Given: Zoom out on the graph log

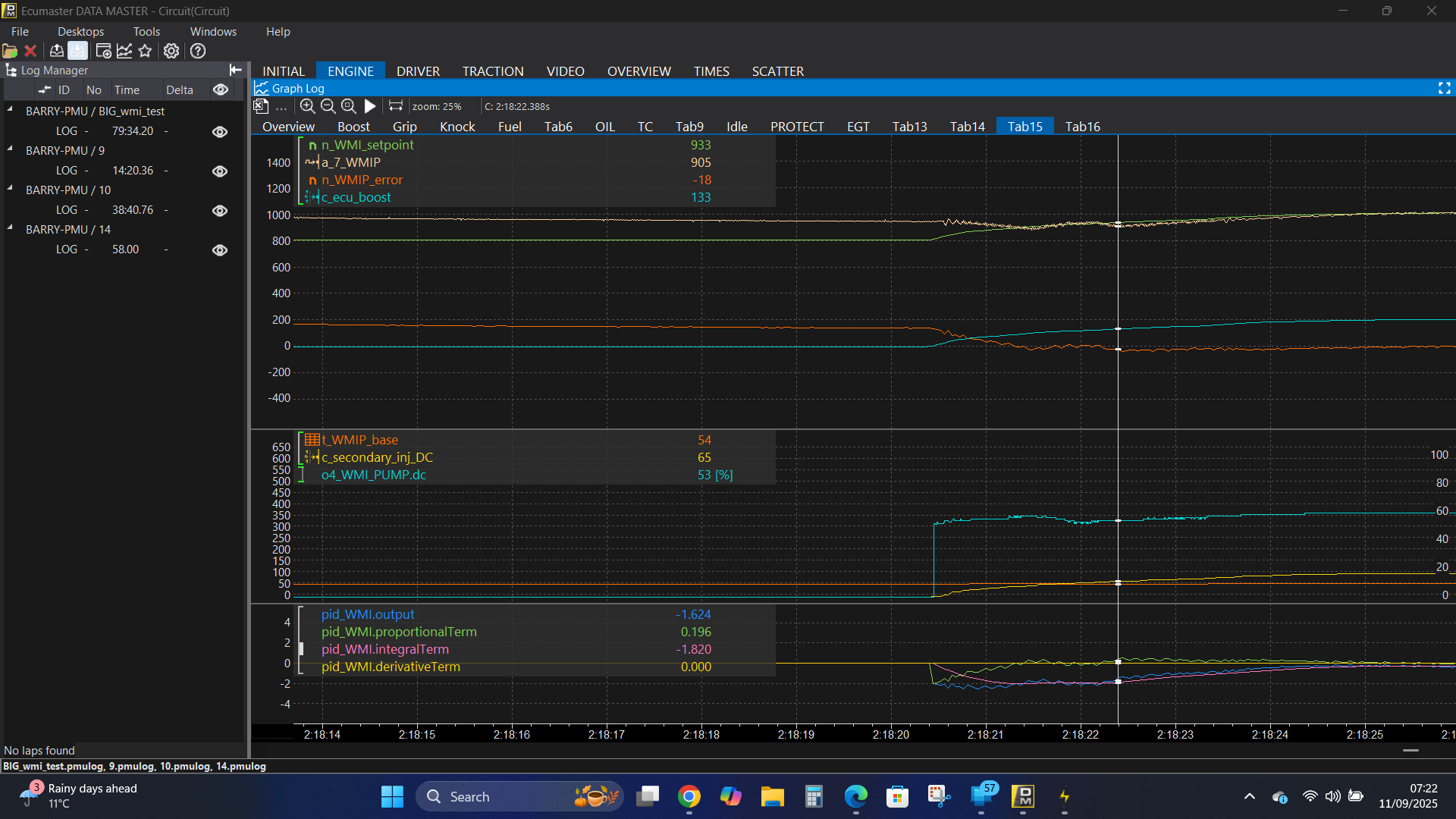Looking at the screenshot, I should (328, 106).
